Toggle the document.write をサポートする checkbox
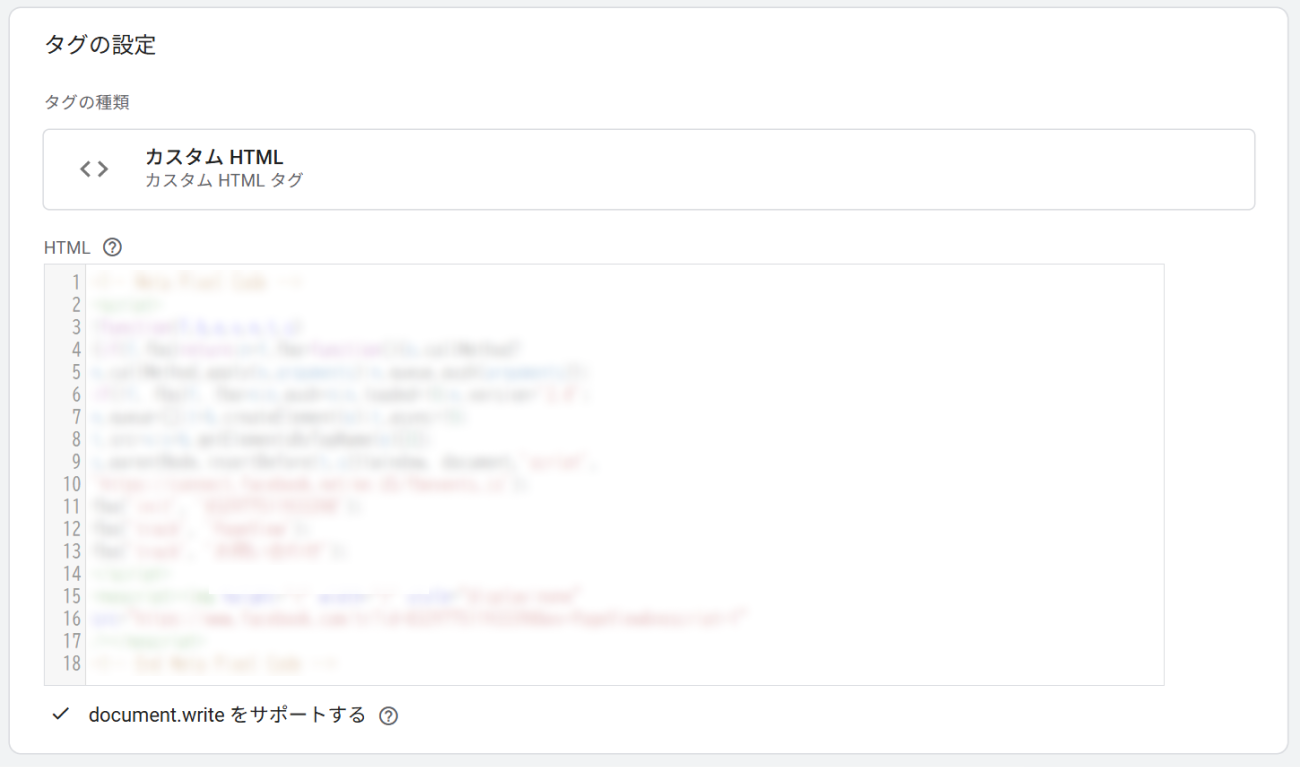The image size is (1300, 767). (61, 714)
